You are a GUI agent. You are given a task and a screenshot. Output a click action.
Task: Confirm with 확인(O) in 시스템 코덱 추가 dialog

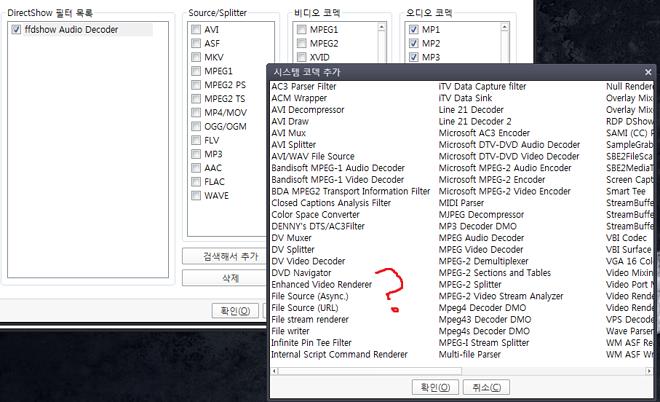point(435,387)
